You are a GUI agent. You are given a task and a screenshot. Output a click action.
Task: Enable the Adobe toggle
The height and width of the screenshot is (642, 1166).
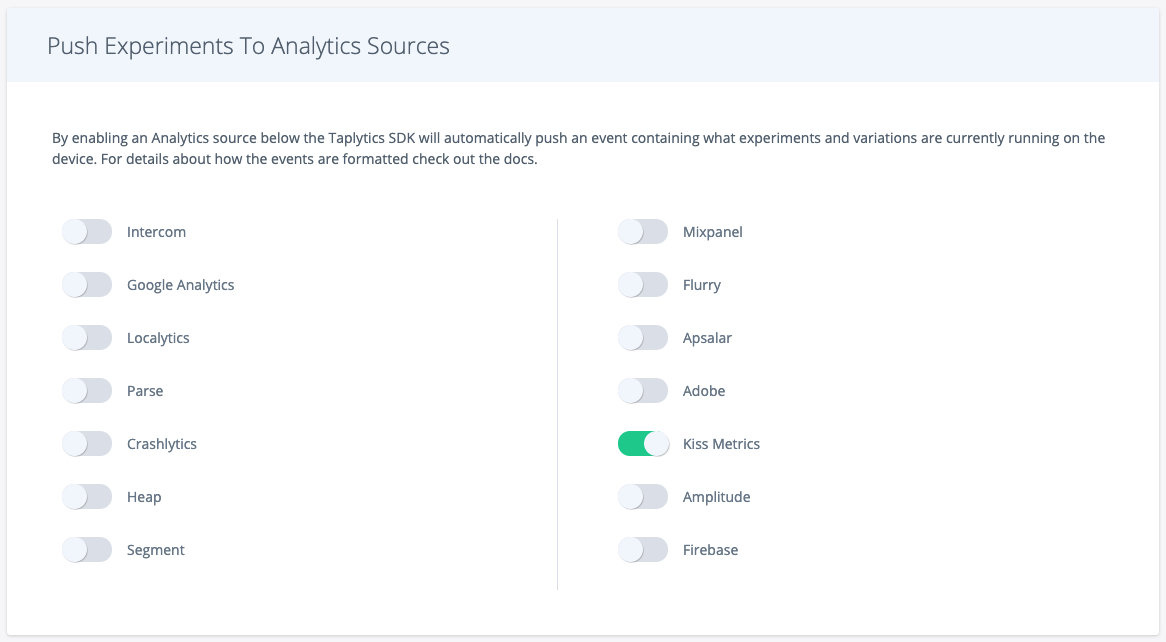(643, 391)
